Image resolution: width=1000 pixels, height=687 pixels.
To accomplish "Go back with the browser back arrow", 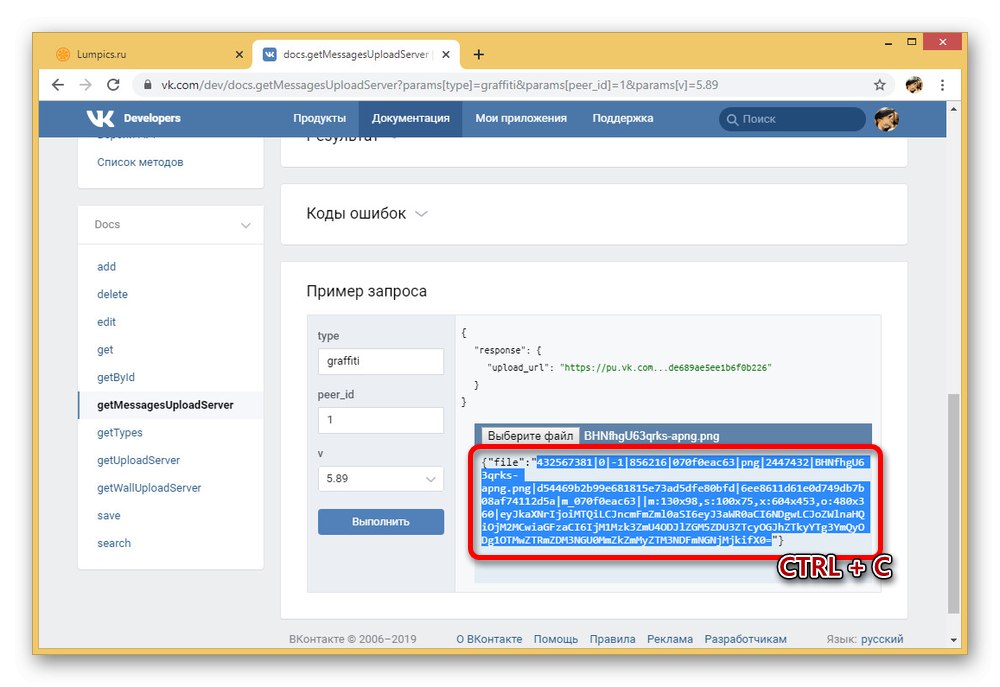I will point(58,85).
